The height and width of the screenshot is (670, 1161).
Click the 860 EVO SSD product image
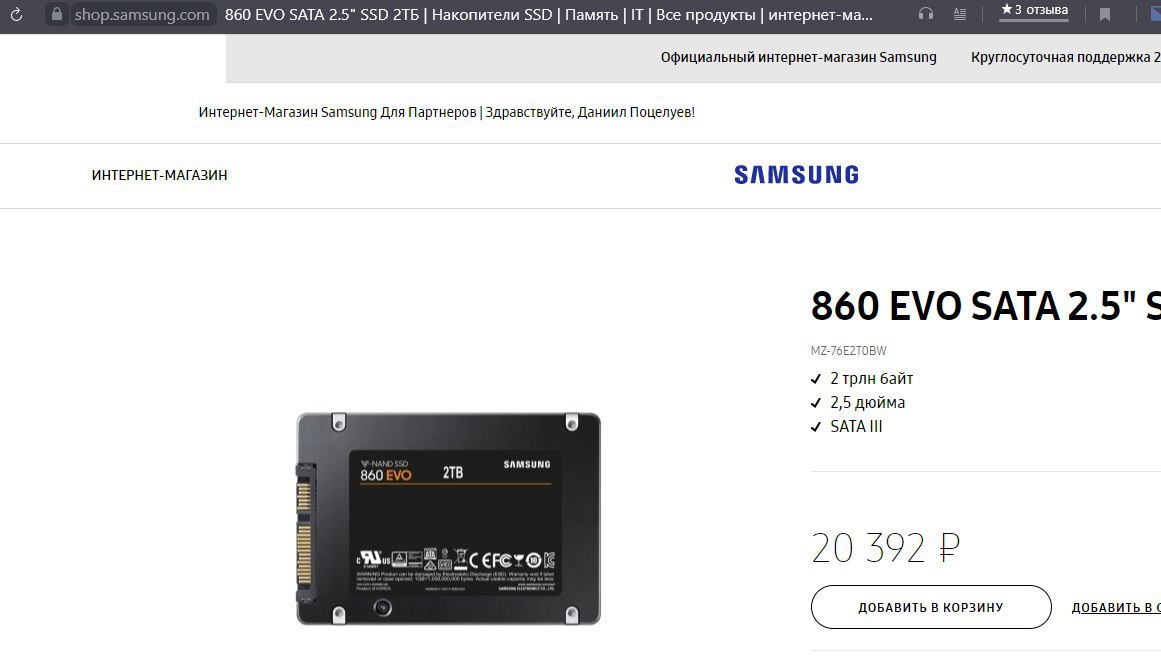pos(449,519)
